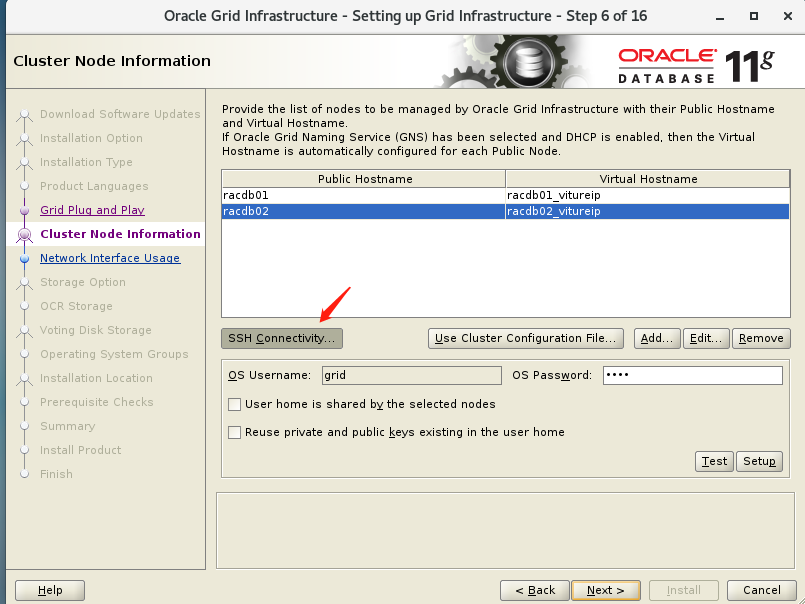This screenshot has width=805, height=604.
Task: Focus the OS Username field
Action: coord(412,375)
